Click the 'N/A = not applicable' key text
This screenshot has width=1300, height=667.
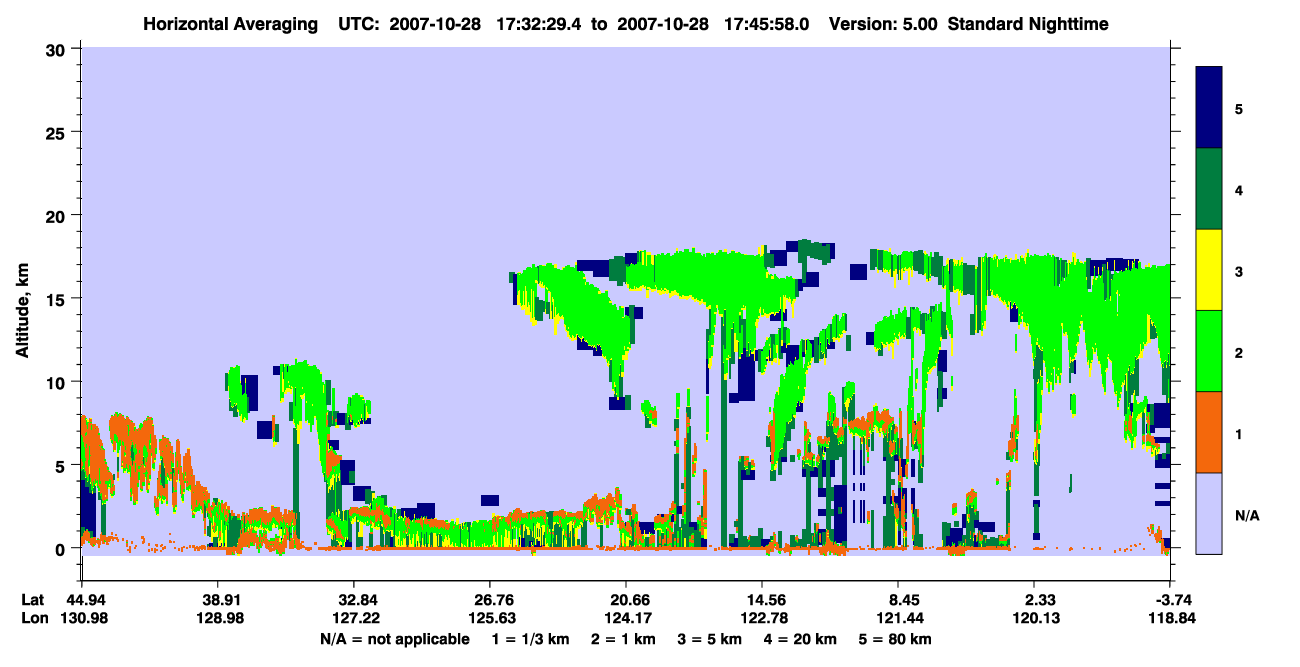click(395, 639)
